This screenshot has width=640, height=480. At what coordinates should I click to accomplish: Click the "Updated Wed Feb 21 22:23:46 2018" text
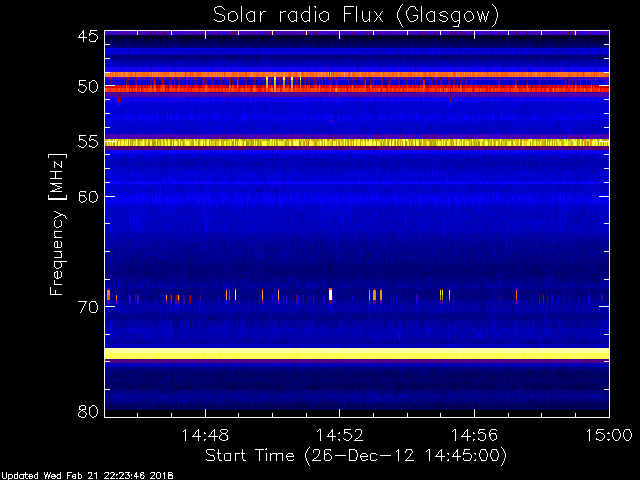click(x=87, y=476)
